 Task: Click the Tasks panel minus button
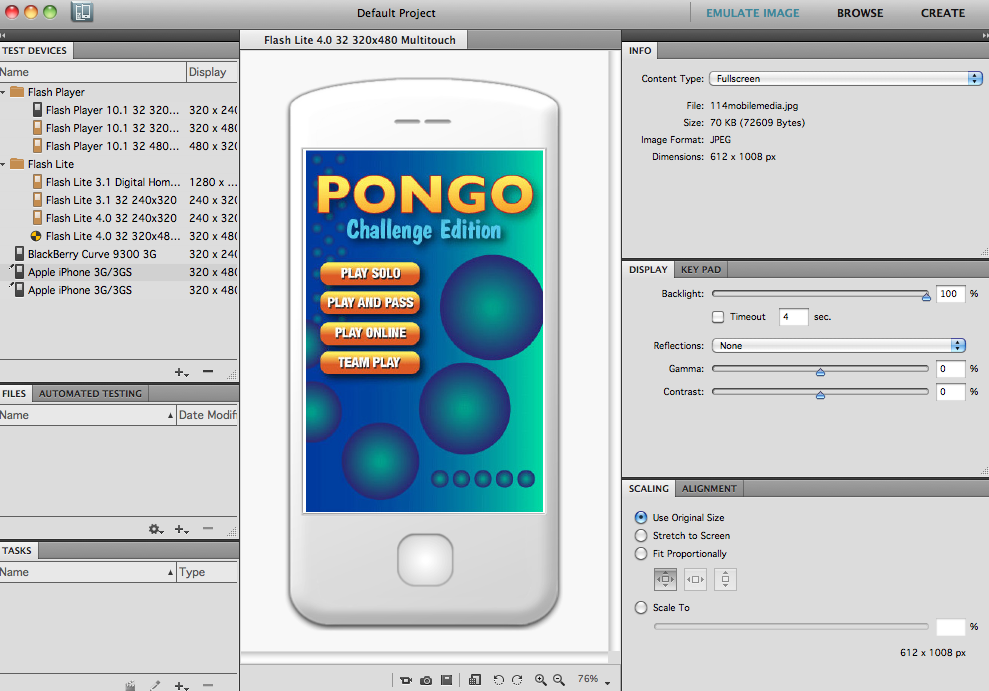208,685
